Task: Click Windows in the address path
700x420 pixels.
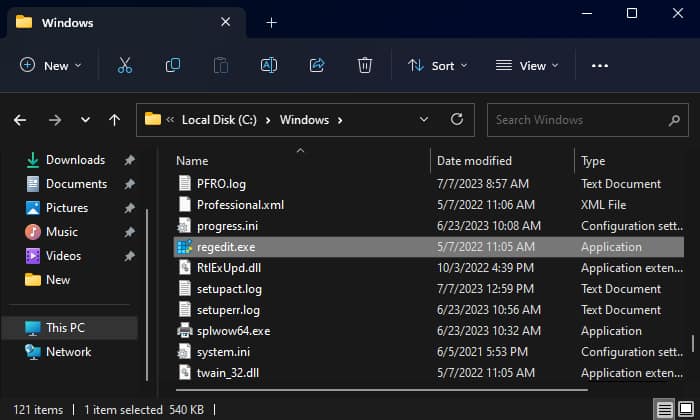Action: [x=304, y=120]
